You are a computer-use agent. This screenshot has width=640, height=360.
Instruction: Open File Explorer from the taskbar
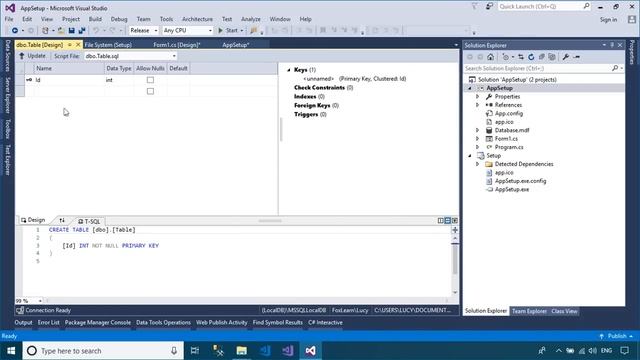pos(242,351)
